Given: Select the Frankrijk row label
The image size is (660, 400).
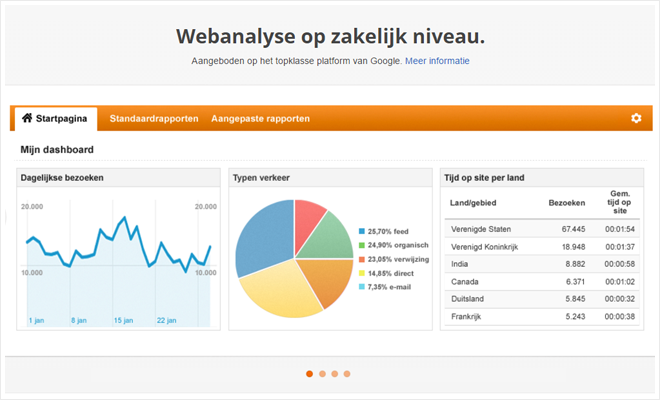Looking at the screenshot, I should coord(466,317).
